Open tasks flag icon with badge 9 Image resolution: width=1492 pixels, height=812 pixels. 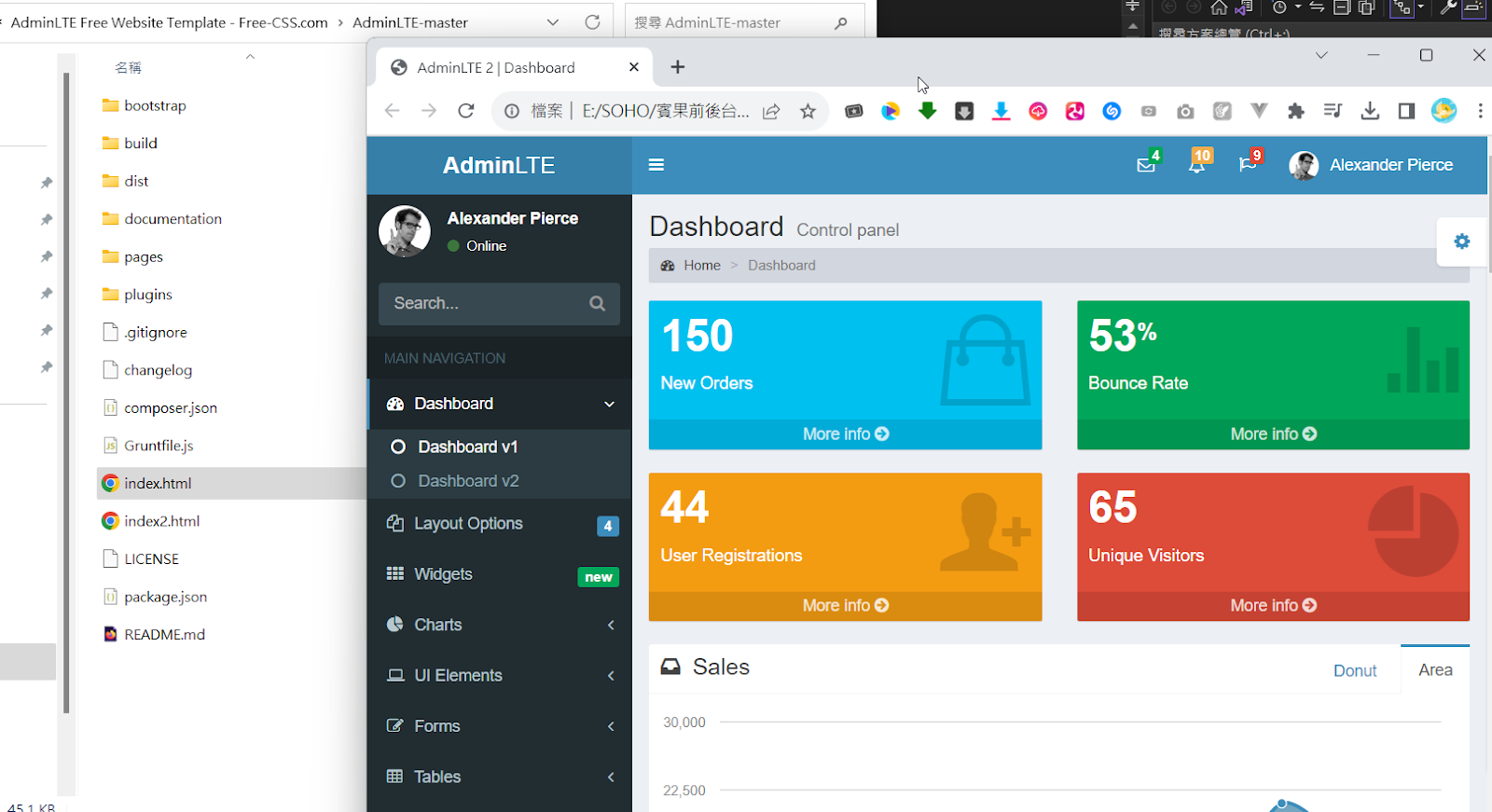pos(1248,165)
